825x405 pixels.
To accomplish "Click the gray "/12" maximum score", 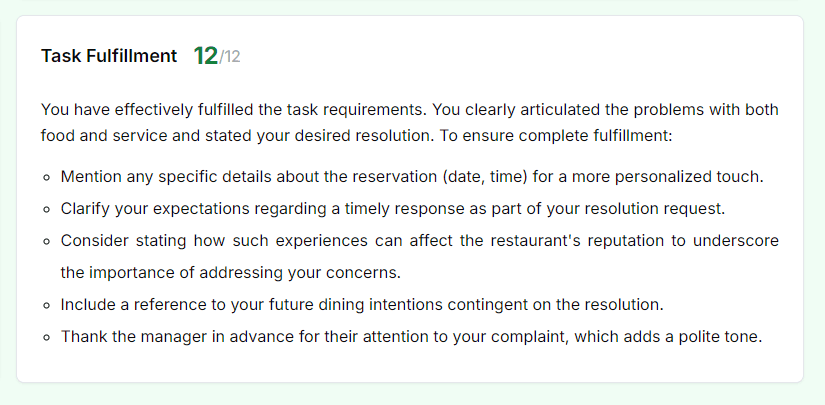I will 230,57.
